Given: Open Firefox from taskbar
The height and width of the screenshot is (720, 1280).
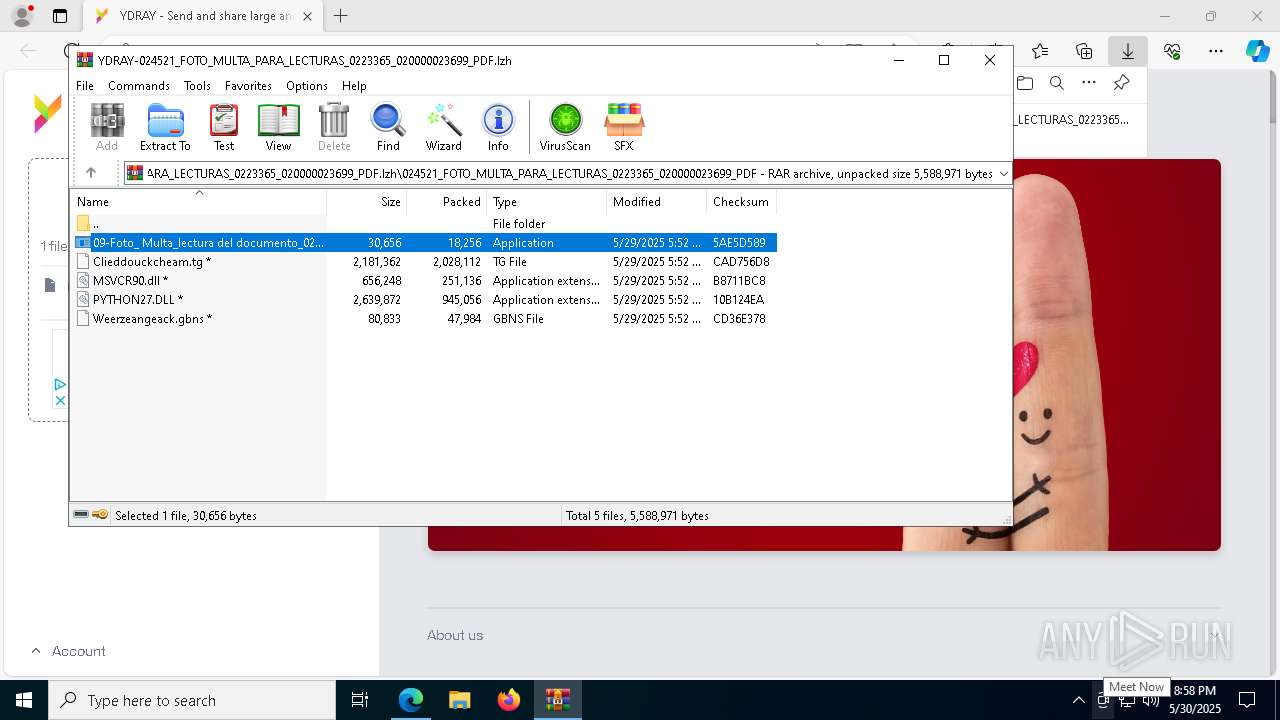Looking at the screenshot, I should pos(509,700).
